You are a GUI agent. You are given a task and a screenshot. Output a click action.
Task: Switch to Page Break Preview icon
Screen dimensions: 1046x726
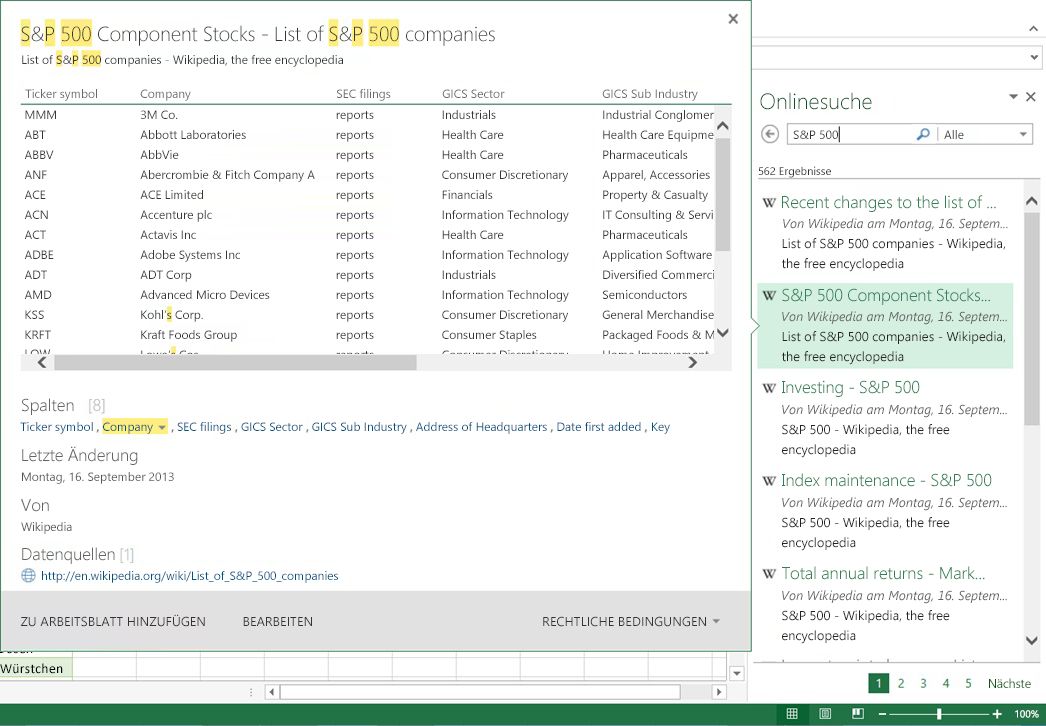pos(858,714)
